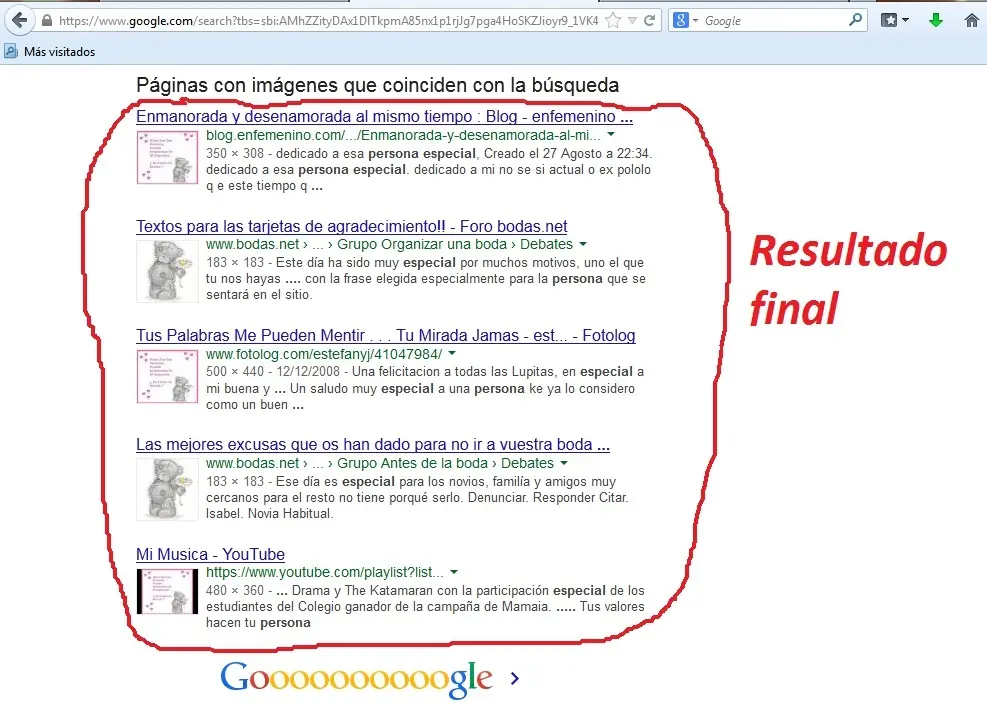The width and height of the screenshot is (987, 703).
Task: Open the bookmarks menu button
Action: (894, 20)
